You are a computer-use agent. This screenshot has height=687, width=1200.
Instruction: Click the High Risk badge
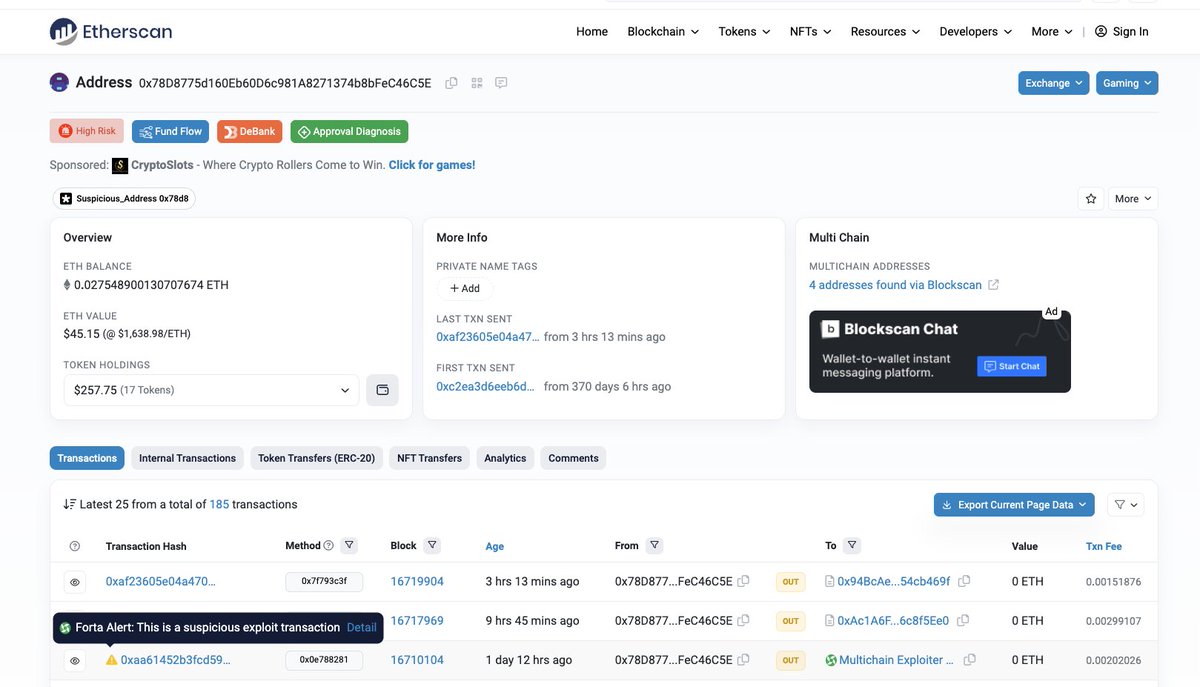[87, 131]
